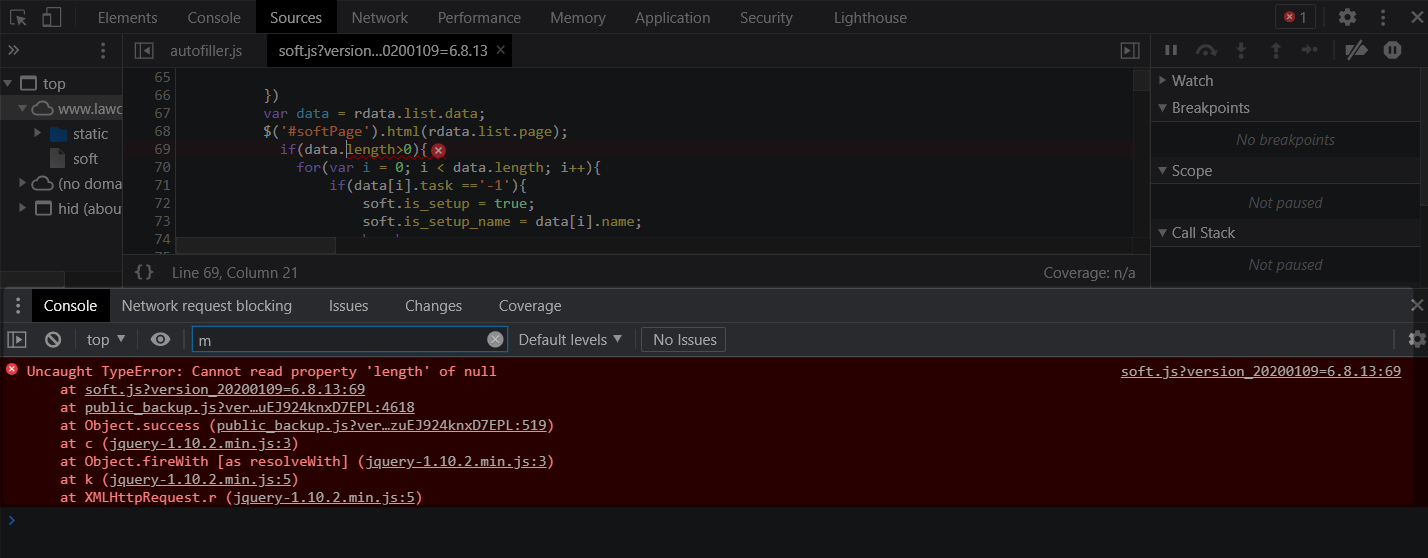This screenshot has width=1428, height=558.
Task: Click the console filter input field
Action: (340, 340)
